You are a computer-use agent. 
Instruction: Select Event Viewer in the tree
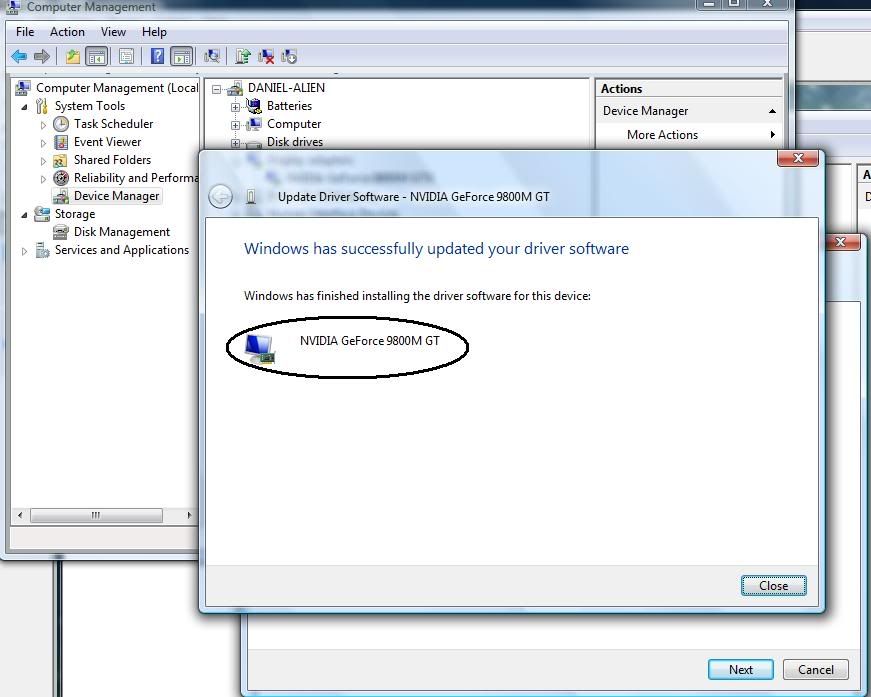(x=107, y=142)
